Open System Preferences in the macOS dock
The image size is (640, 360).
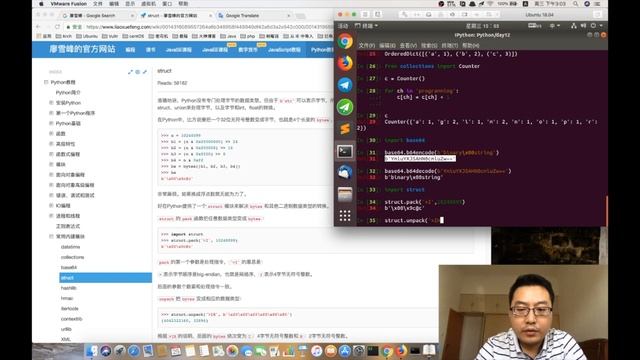coord(359,351)
